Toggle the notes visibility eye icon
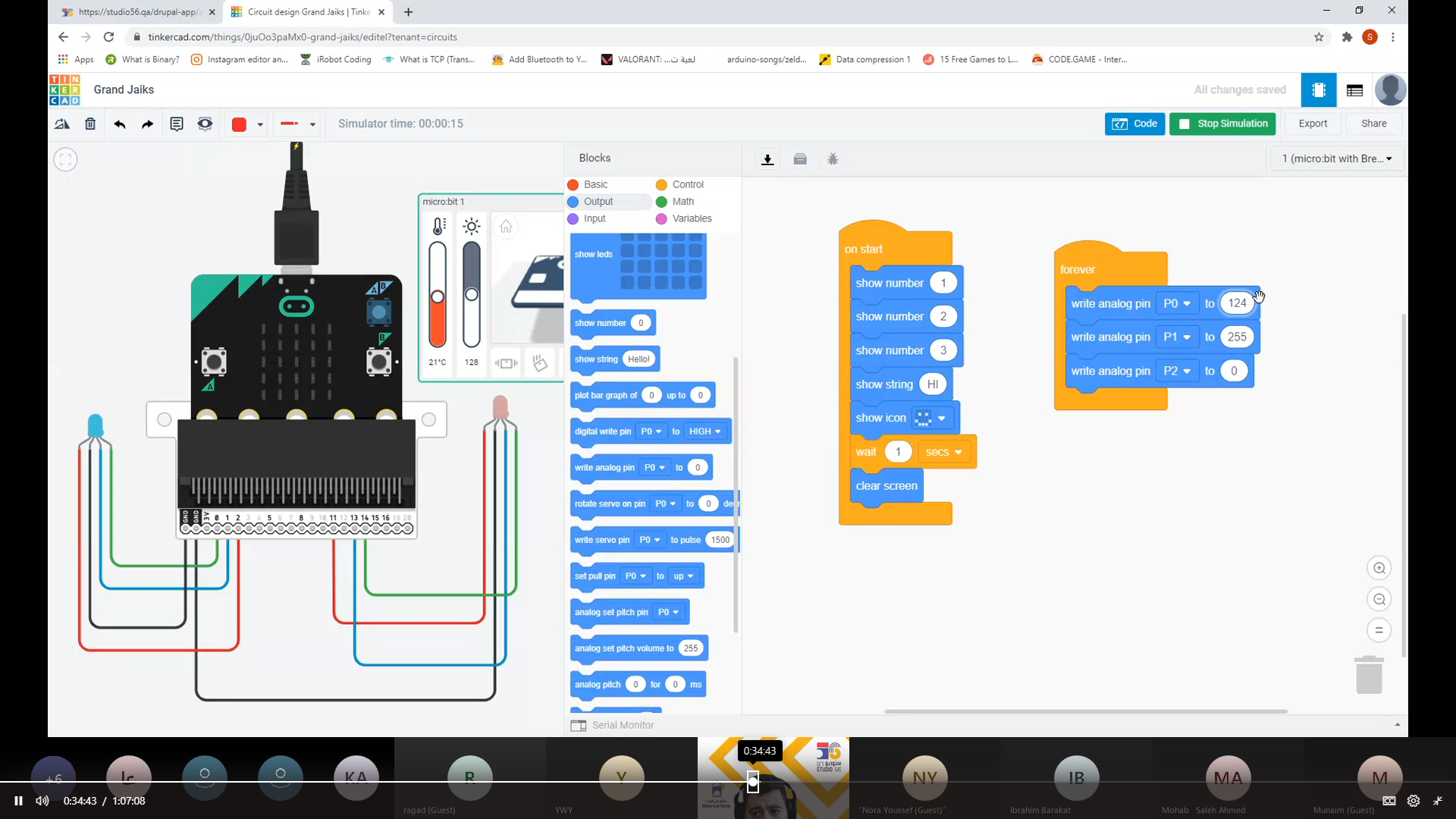The width and height of the screenshot is (1456, 819). point(205,124)
